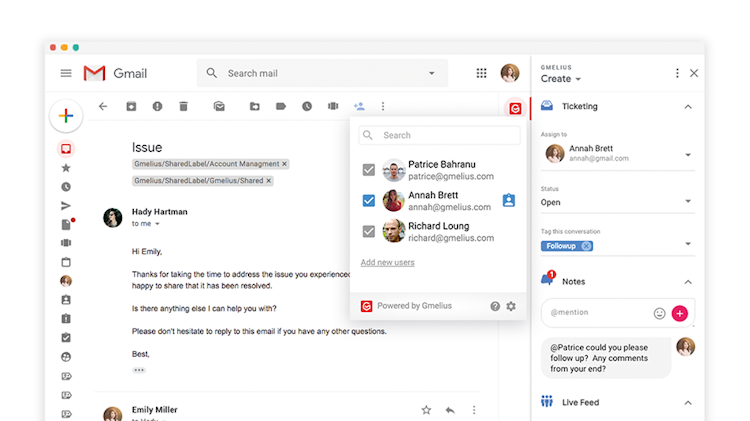Viewport: 750px width, 421px height.
Task: Click the search magnifier icon in Search mail
Action: 211,73
